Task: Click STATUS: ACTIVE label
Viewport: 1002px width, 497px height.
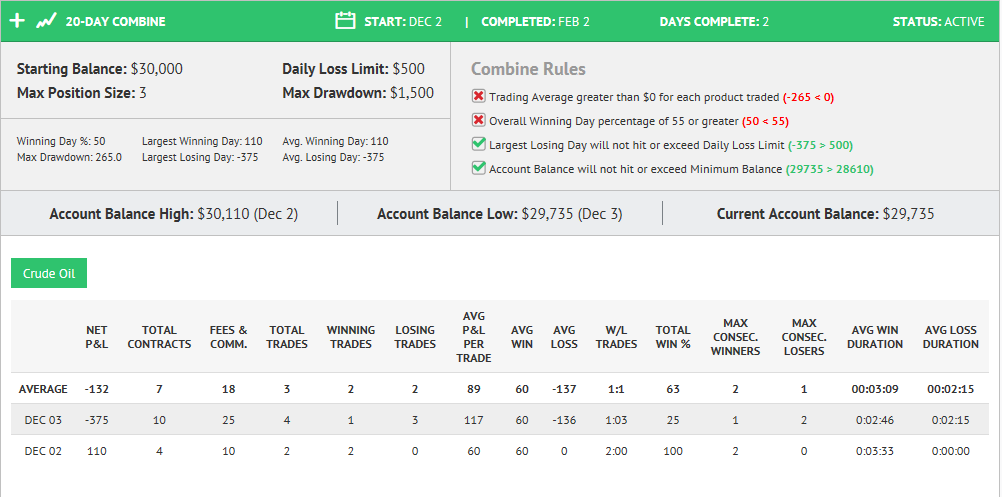Action: tap(939, 22)
